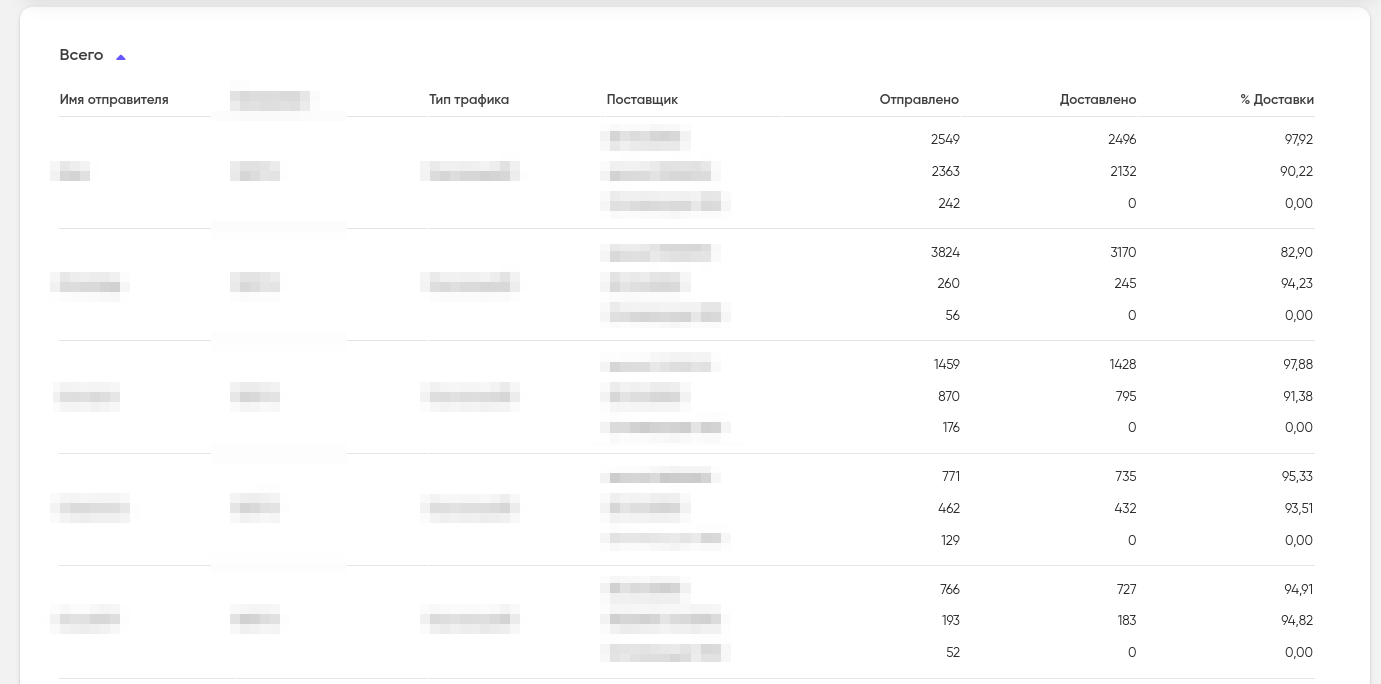Sort by Имя отправителя column header
The height and width of the screenshot is (684, 1381).
[114, 99]
